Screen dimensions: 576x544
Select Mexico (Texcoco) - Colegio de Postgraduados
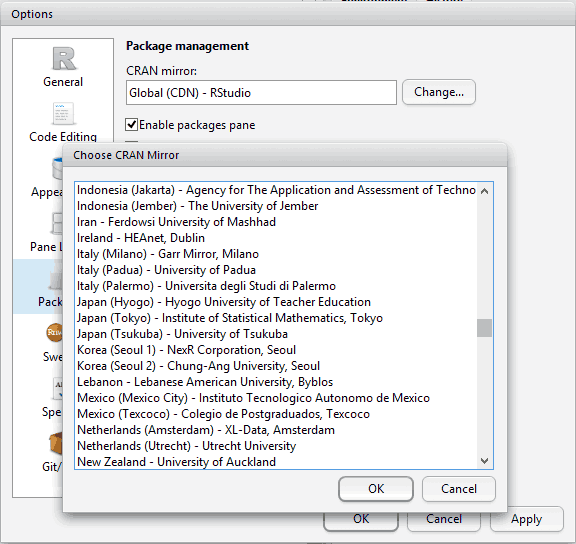(276, 414)
